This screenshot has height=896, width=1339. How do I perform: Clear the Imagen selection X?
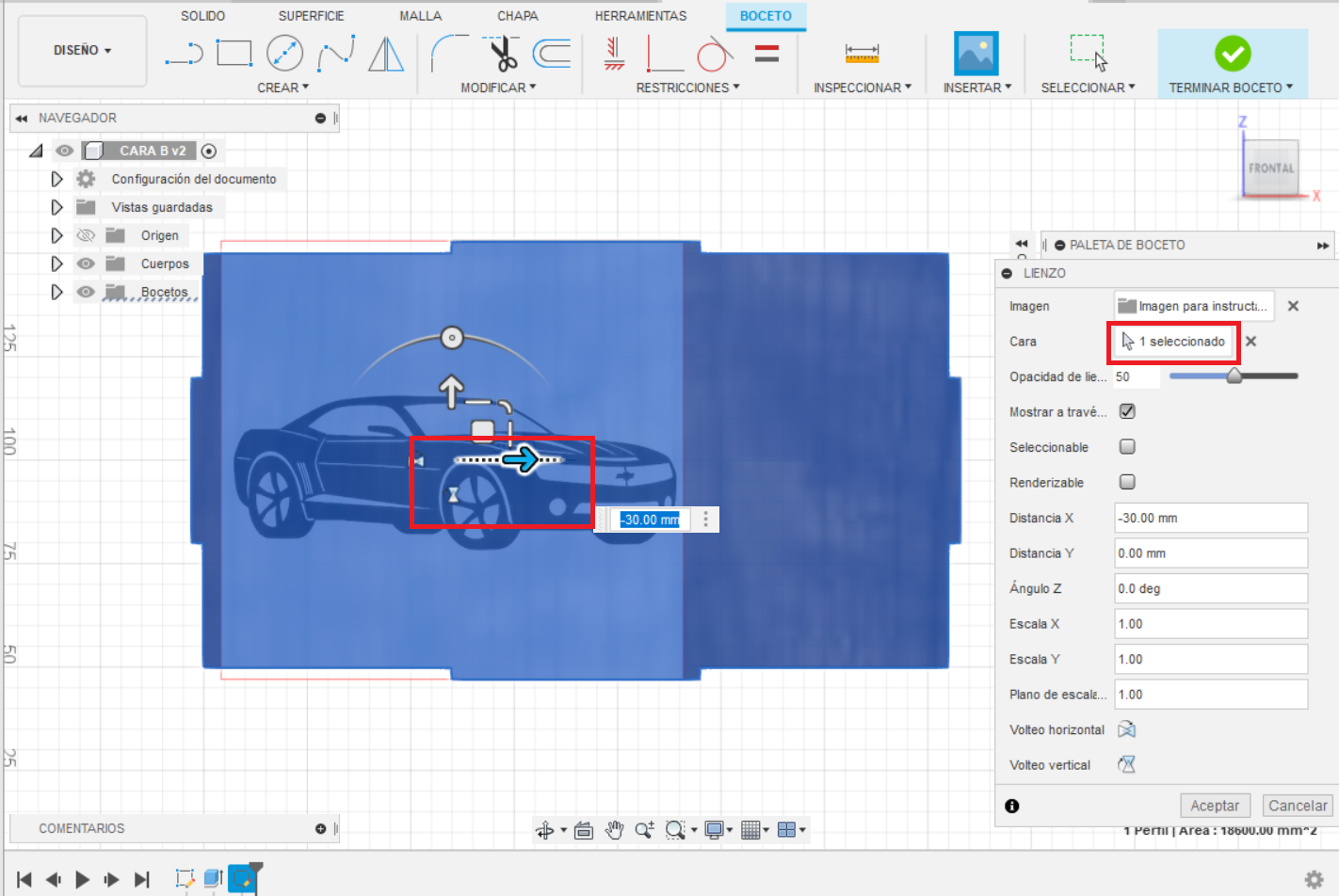(1293, 306)
